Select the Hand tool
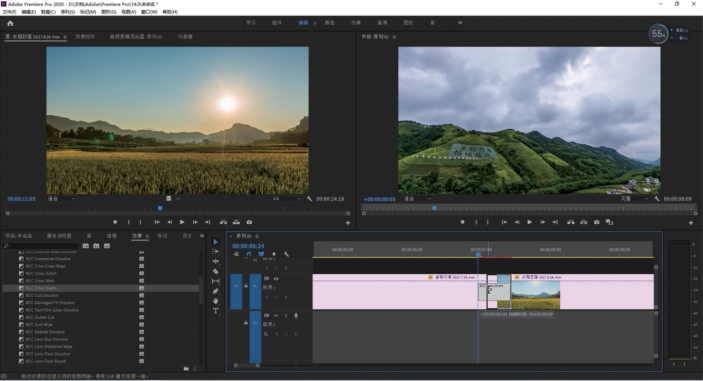 [215, 301]
